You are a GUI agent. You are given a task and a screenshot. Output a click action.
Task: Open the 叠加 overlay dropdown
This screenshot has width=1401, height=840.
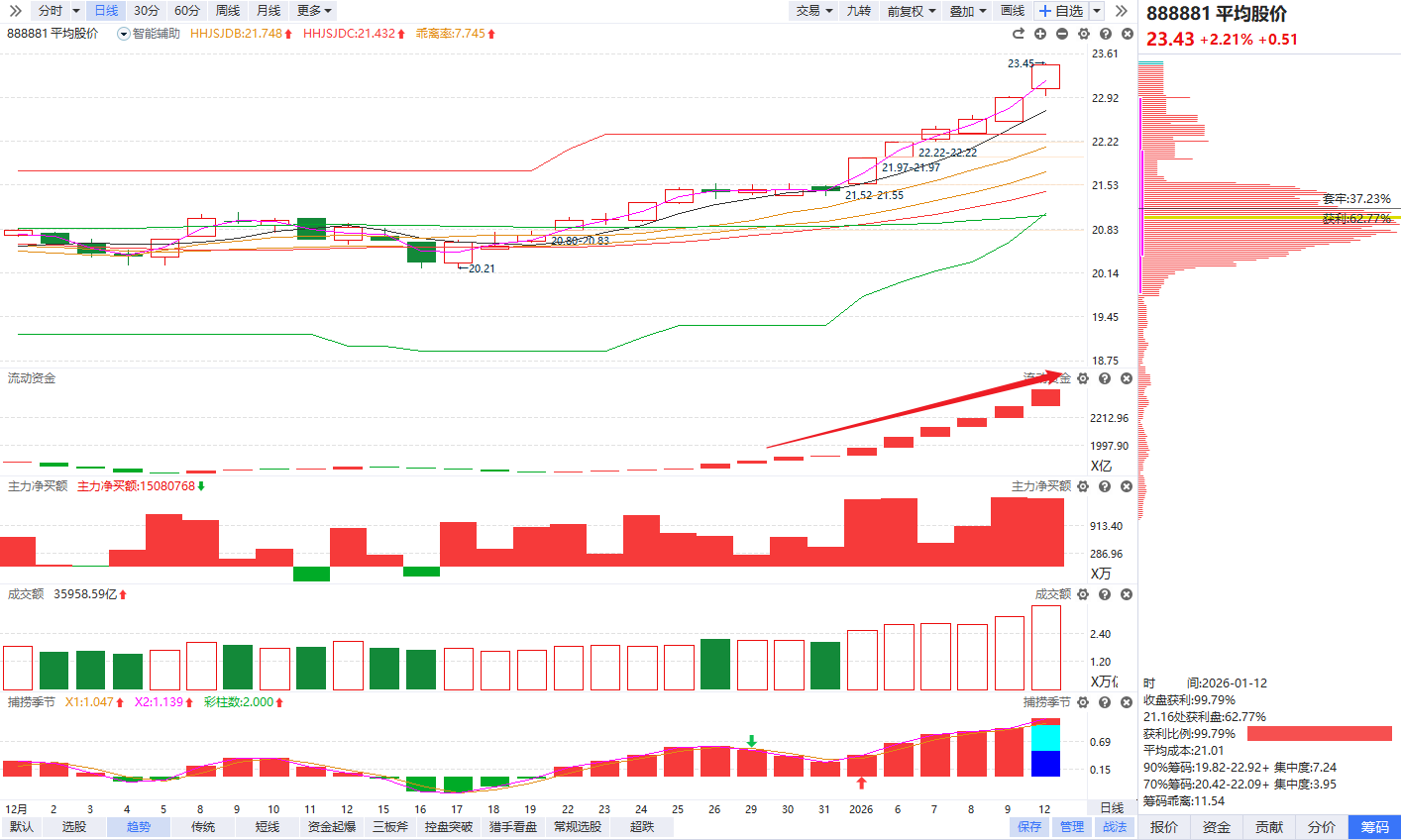pos(968,11)
